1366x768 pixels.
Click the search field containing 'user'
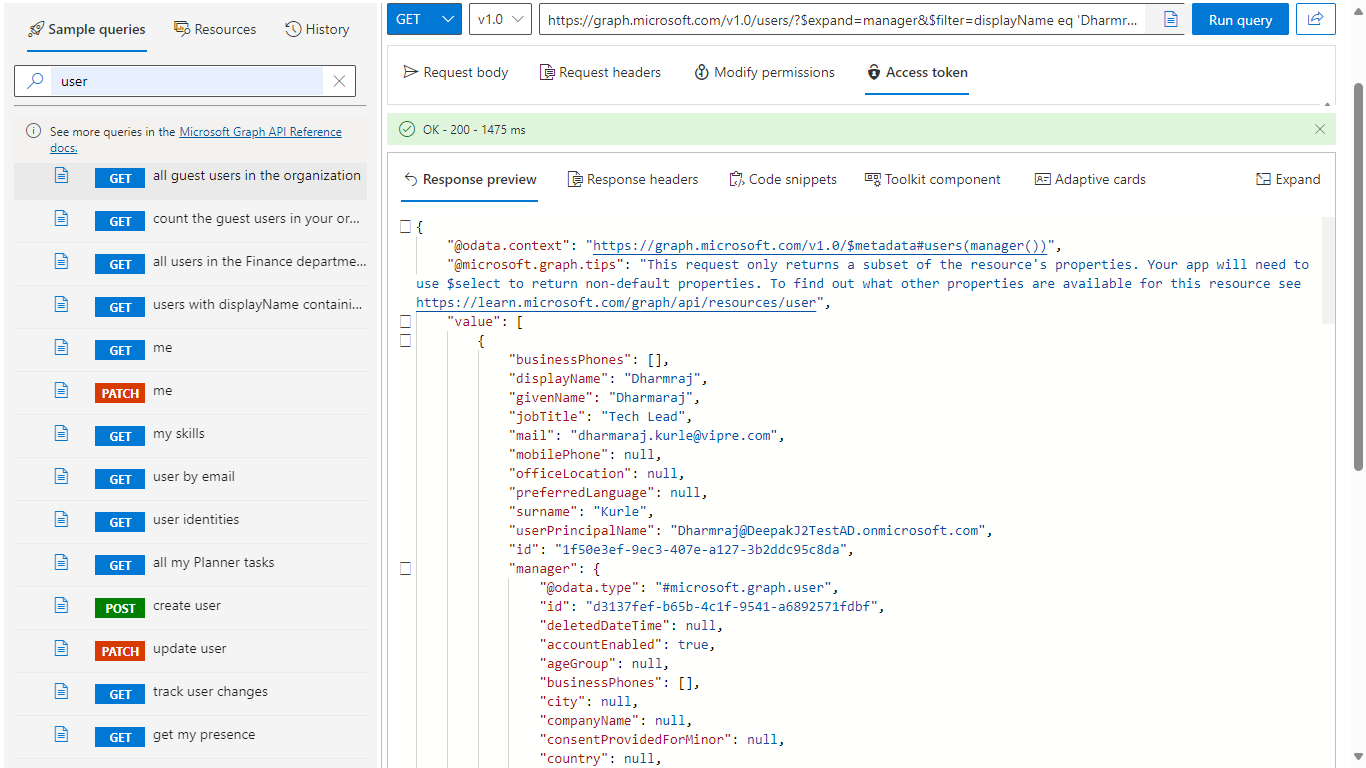tap(188, 81)
